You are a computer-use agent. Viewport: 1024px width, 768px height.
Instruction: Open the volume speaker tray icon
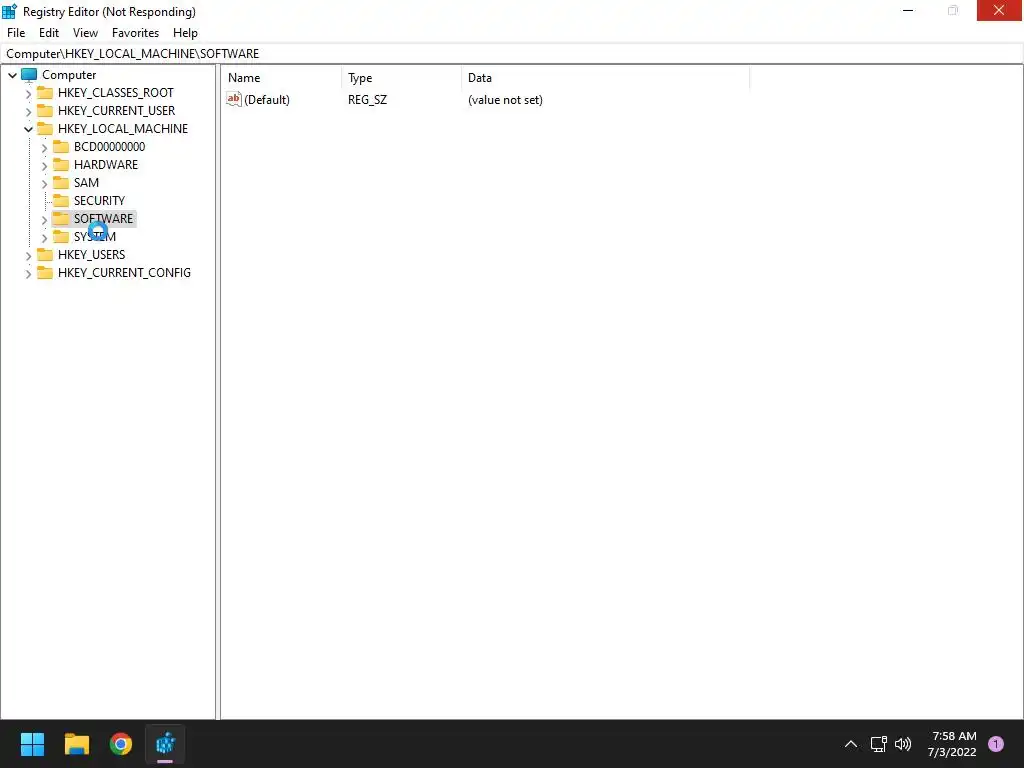(x=903, y=744)
